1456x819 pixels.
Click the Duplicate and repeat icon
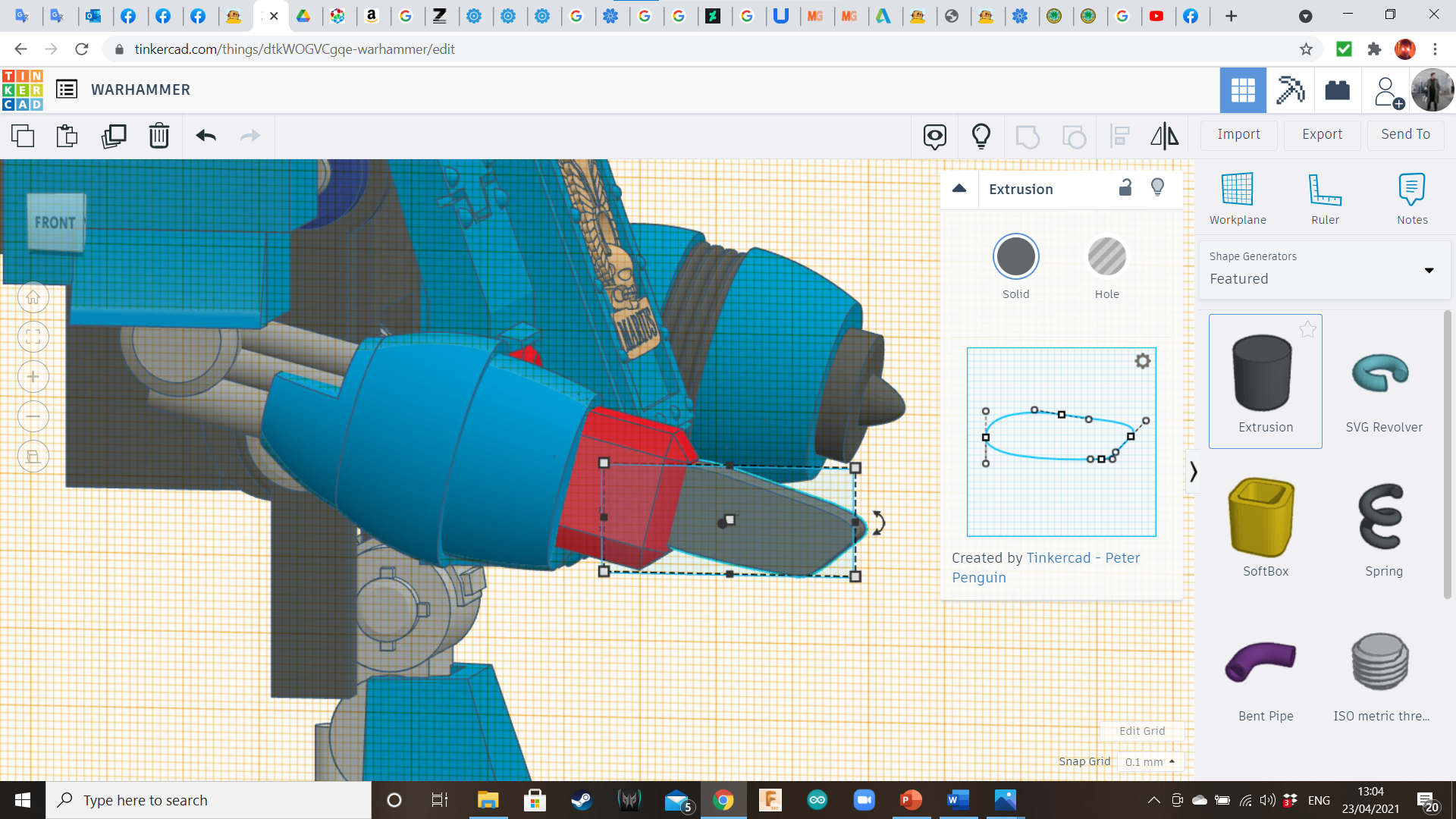coord(114,136)
